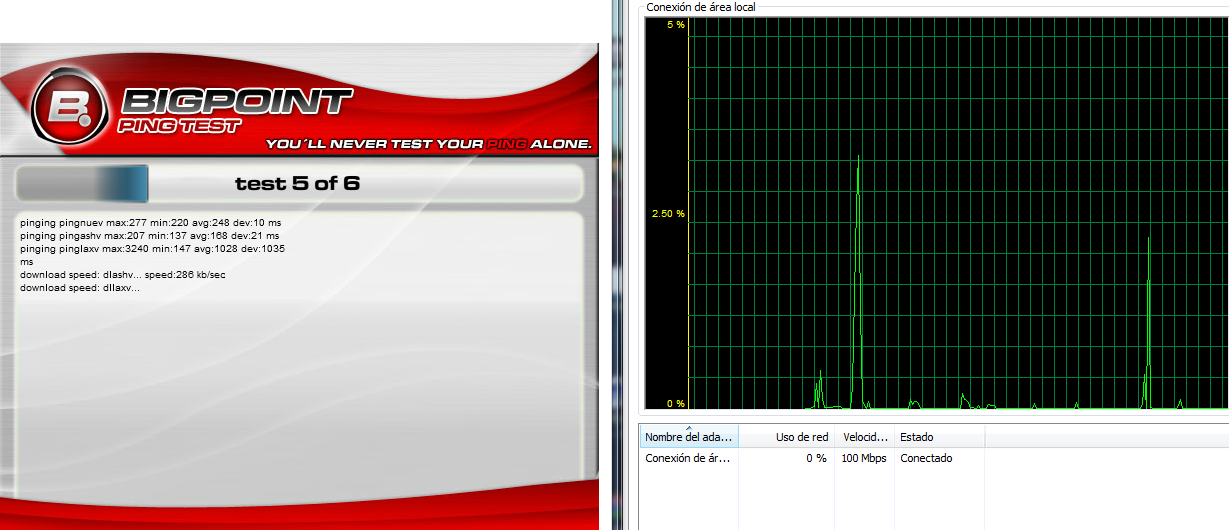This screenshot has width=1229, height=530.
Task: Click the 'Conexión de área local' graph title
Action: click(x=700, y=7)
